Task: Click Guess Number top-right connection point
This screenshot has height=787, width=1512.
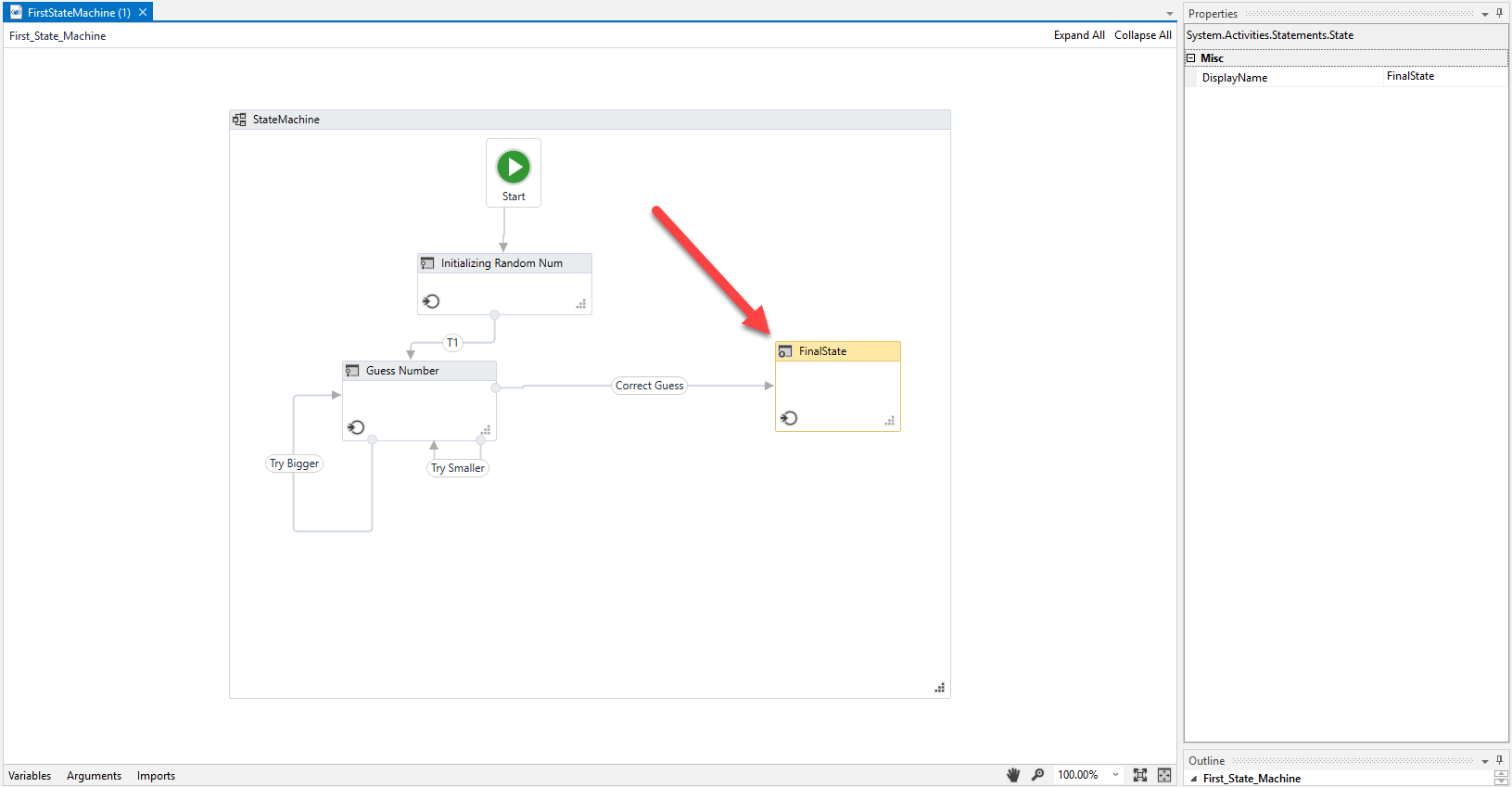Action: [x=496, y=387]
